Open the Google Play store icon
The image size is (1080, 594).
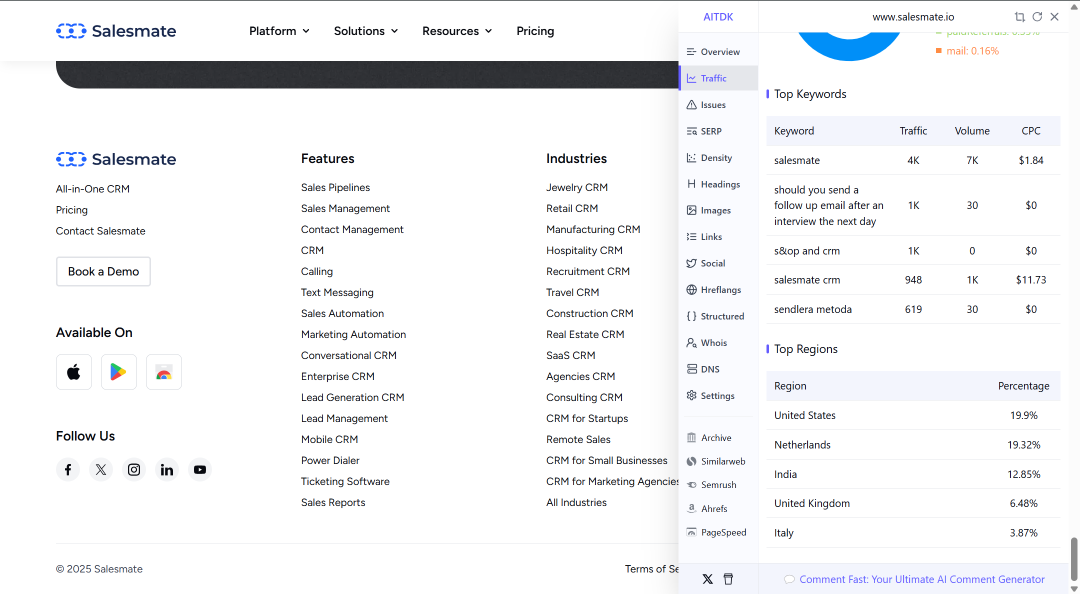[x=118, y=372]
